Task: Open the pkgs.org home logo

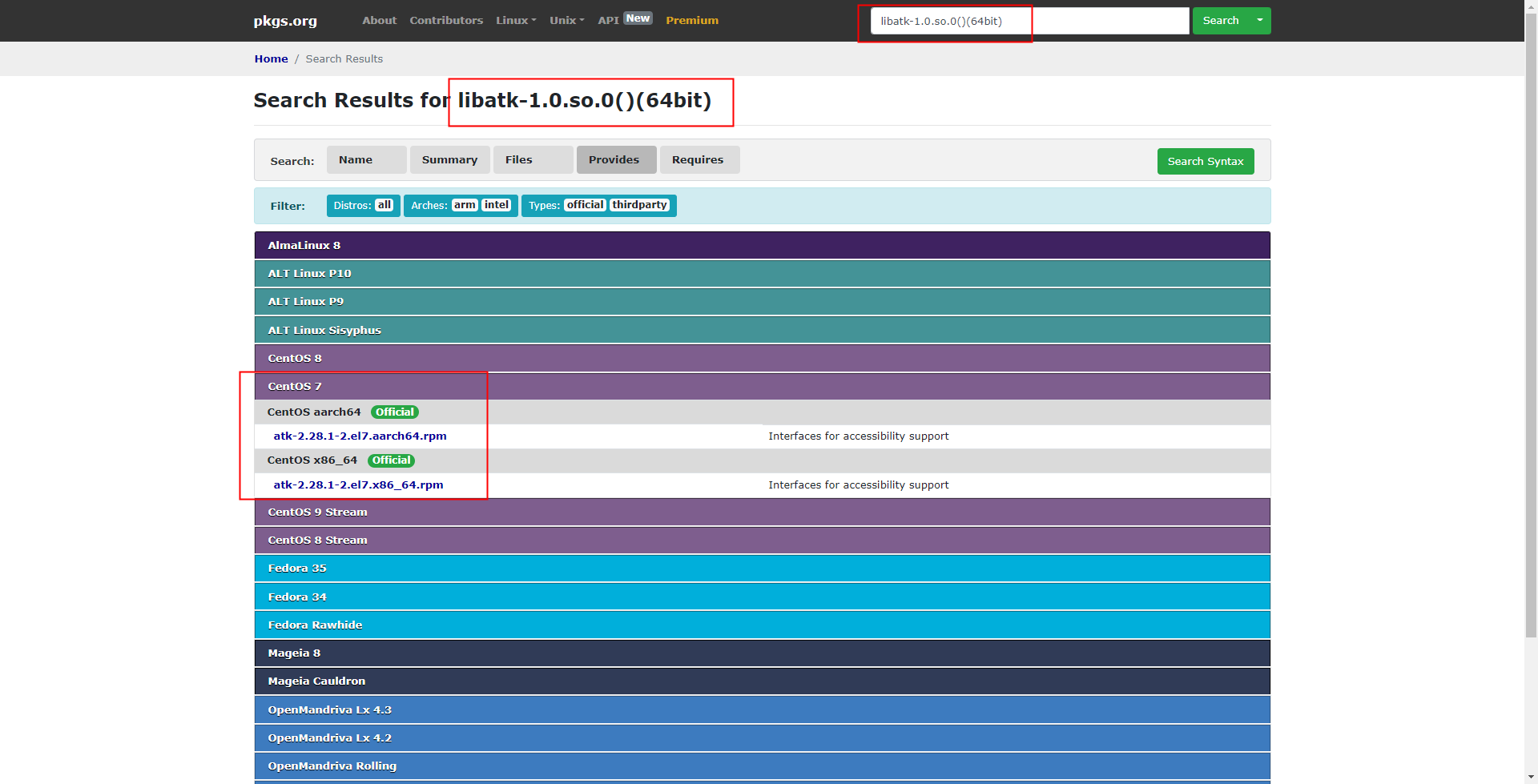Action: pyautogui.click(x=285, y=21)
